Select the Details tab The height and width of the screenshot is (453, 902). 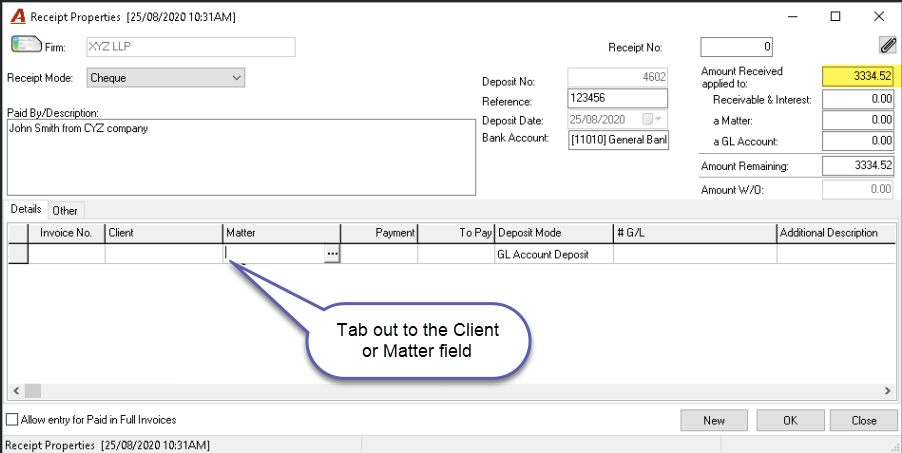(26, 210)
